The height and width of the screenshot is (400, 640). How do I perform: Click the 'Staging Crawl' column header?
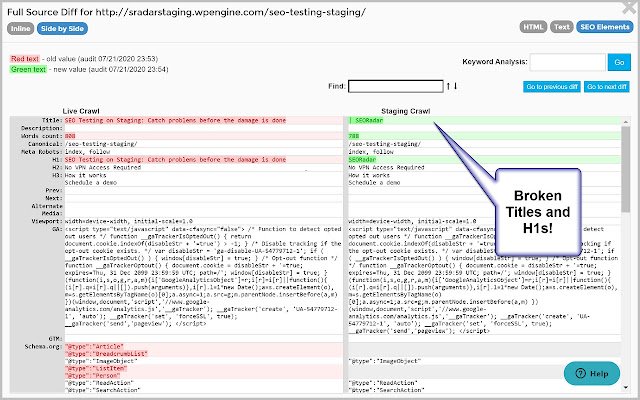pyautogui.click(x=406, y=111)
